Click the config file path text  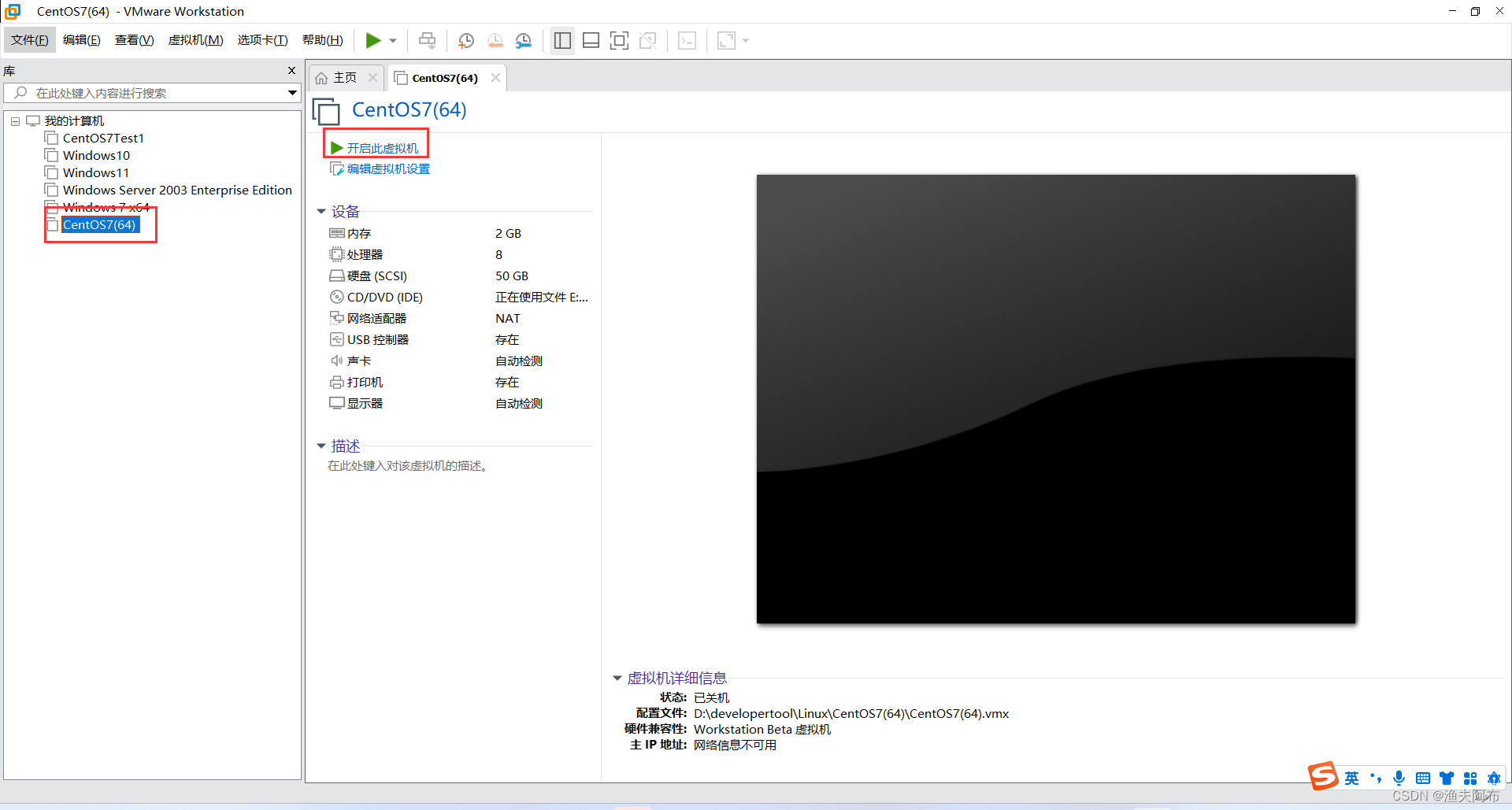pos(851,714)
